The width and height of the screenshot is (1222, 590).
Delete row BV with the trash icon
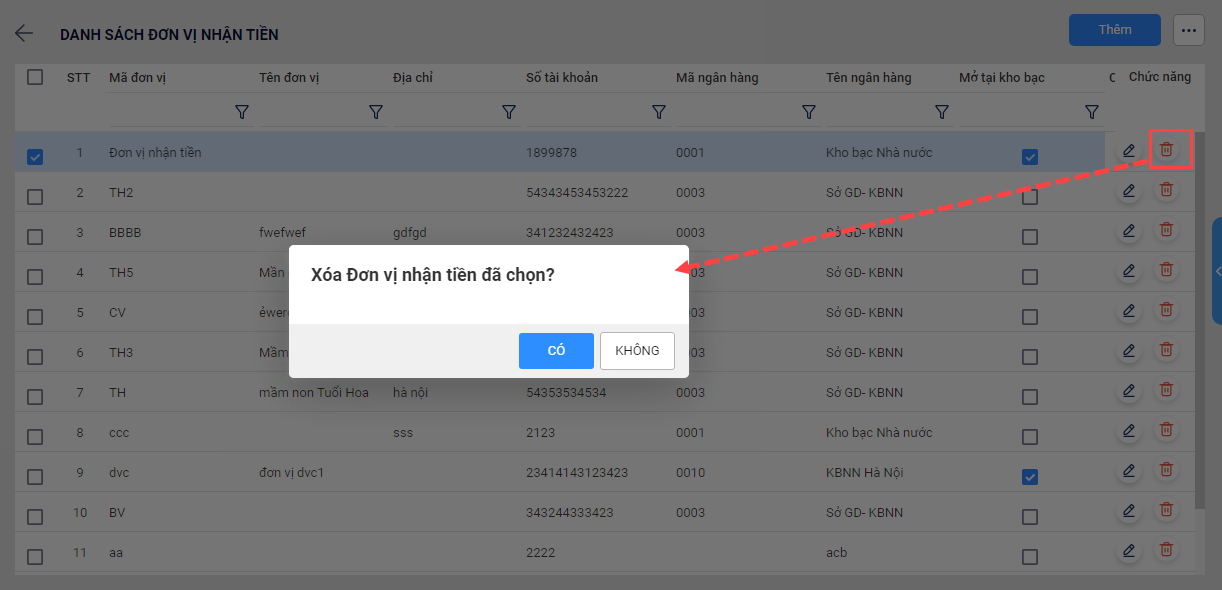pyautogui.click(x=1166, y=510)
